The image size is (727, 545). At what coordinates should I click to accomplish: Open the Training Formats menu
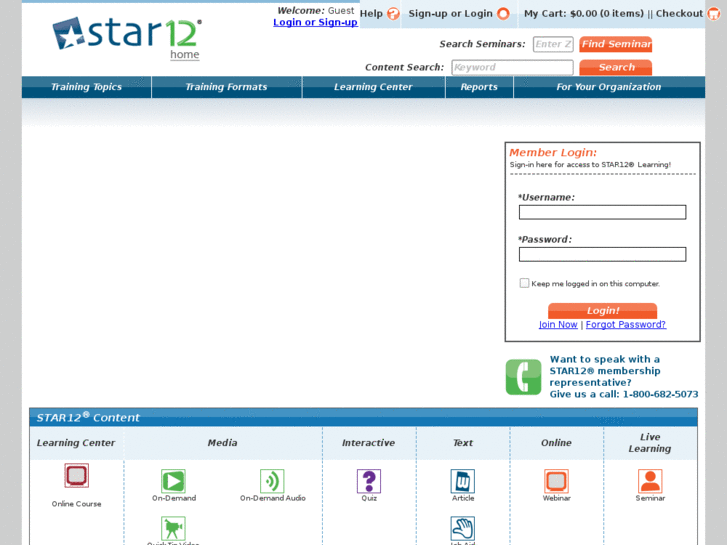pyautogui.click(x=226, y=87)
